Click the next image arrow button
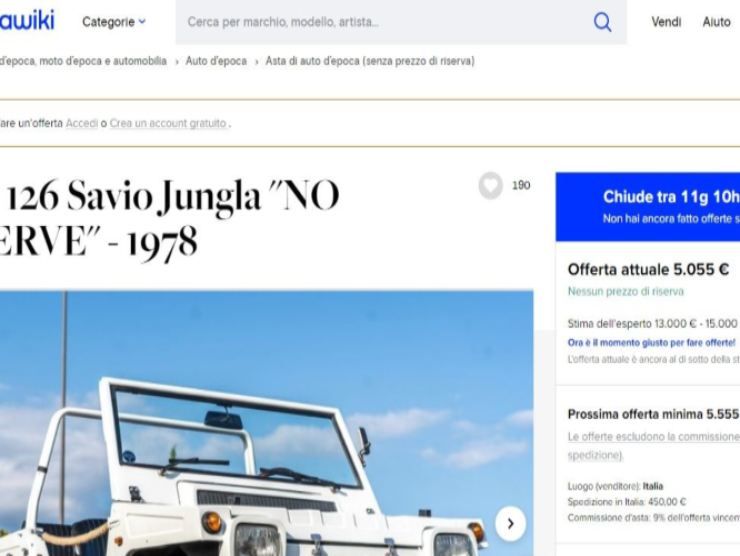 tap(510, 523)
